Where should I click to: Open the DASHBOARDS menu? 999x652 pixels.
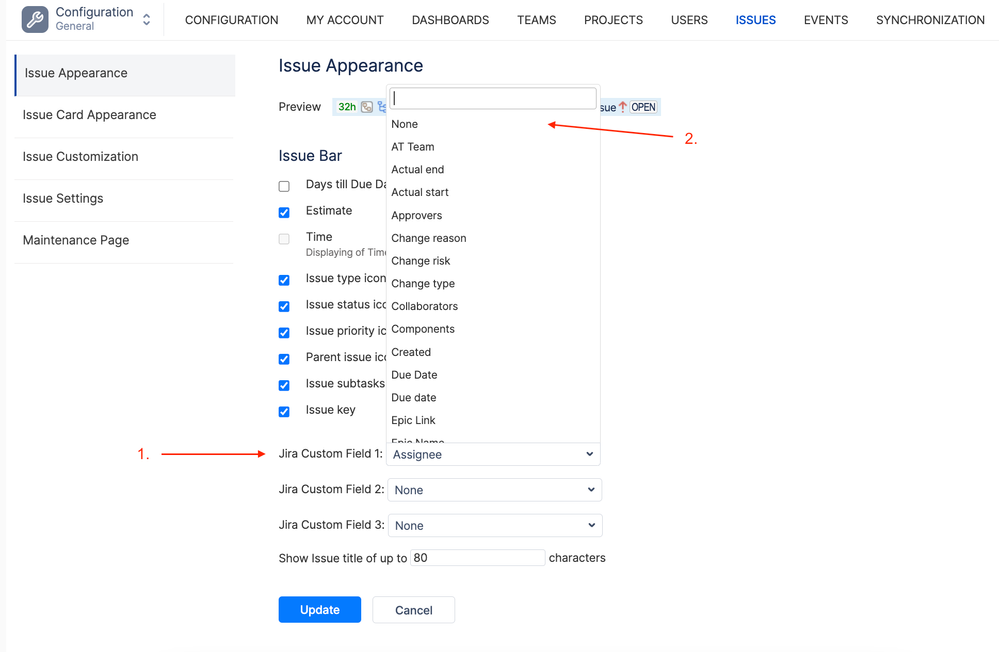point(450,20)
